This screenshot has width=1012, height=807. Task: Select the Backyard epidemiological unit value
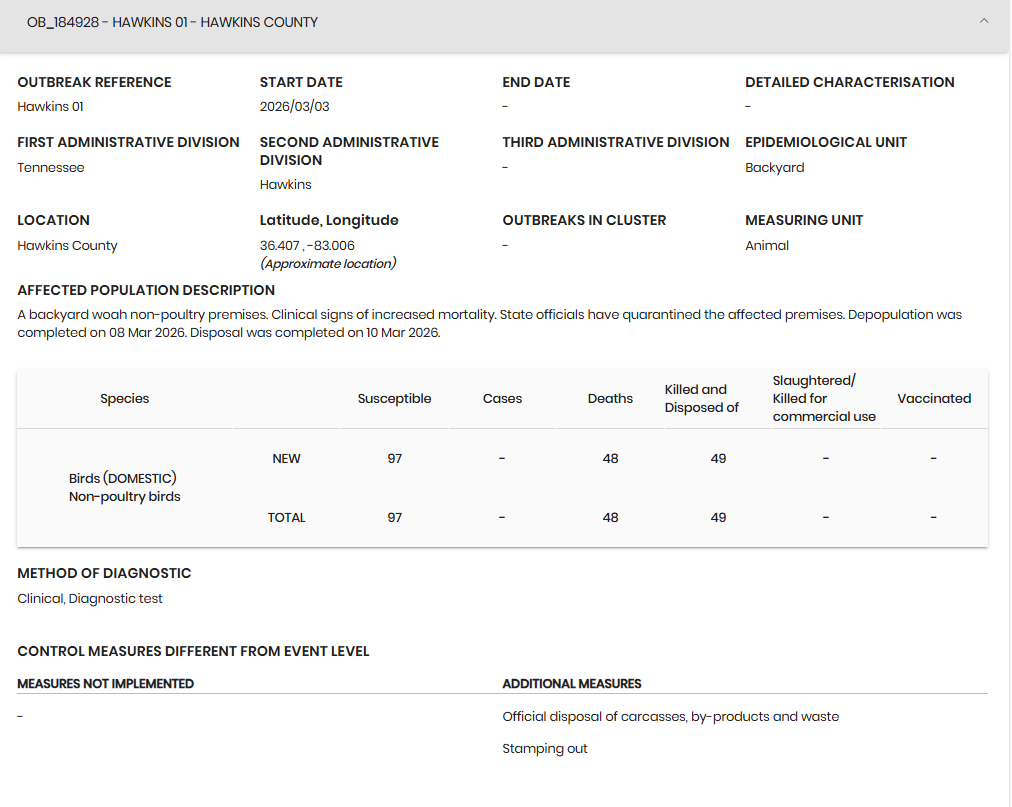click(x=774, y=168)
